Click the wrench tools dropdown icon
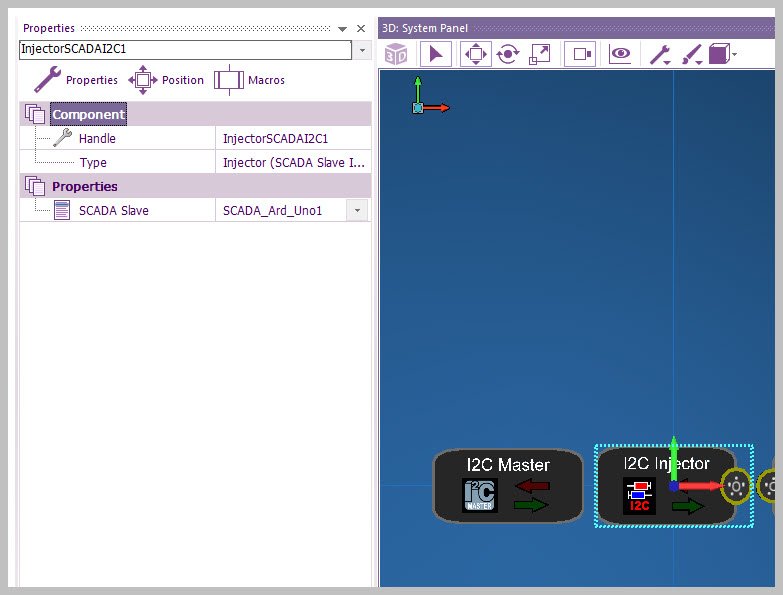This screenshot has height=595, width=783. pyautogui.click(x=660, y=54)
